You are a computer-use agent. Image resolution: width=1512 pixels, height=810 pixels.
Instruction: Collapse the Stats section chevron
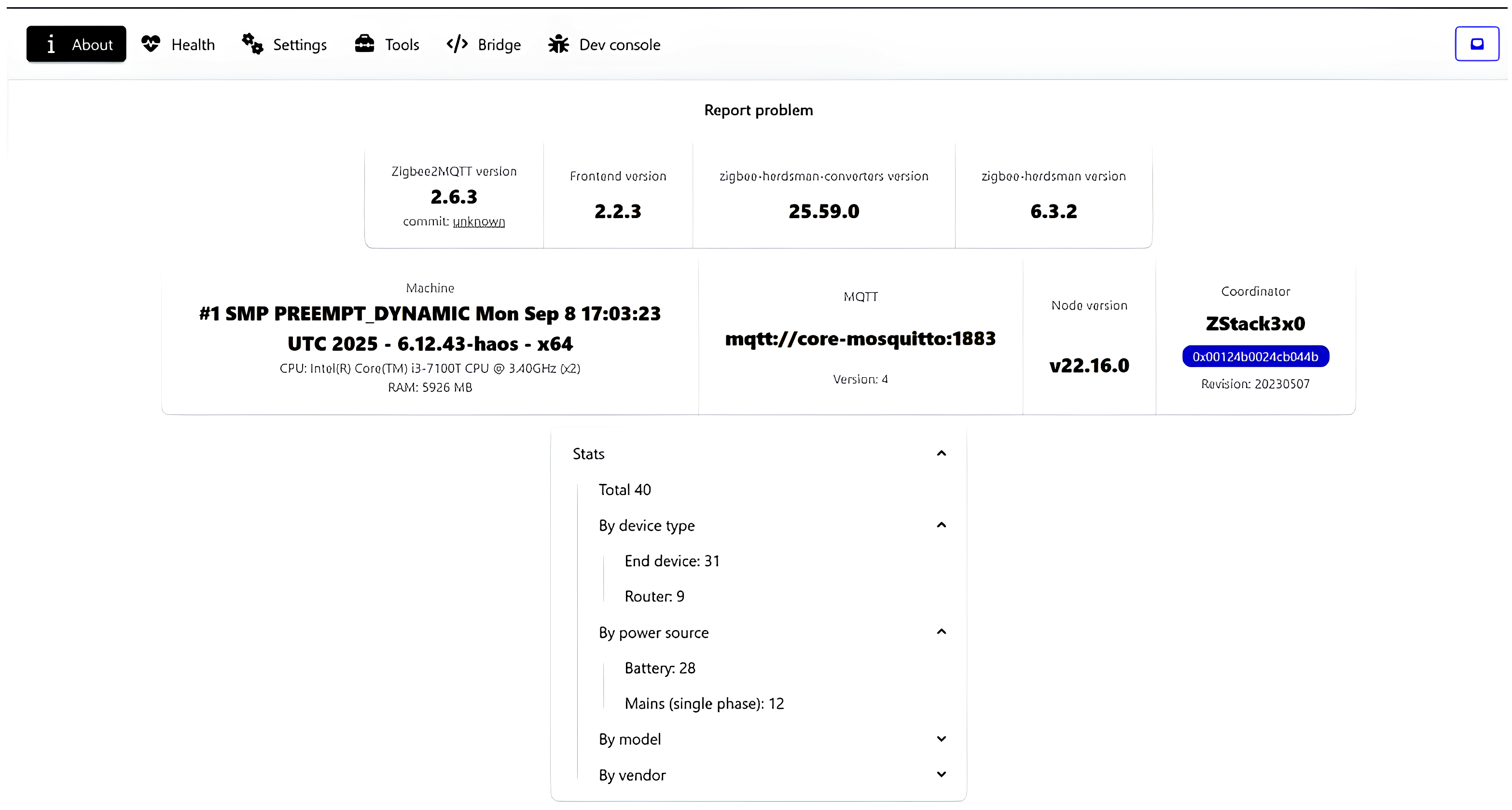[942, 453]
